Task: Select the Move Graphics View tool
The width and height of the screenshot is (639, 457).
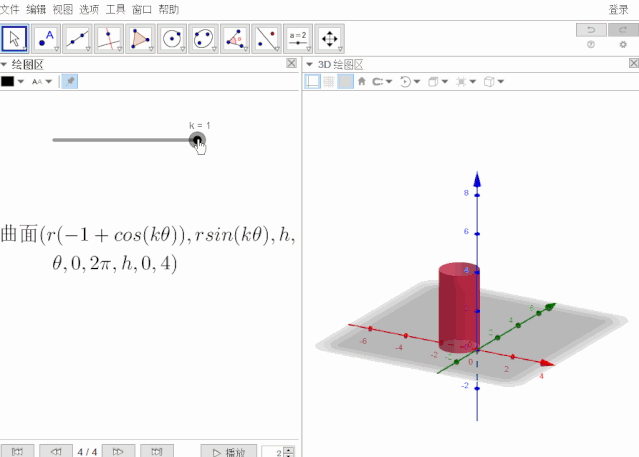Action: (330, 39)
